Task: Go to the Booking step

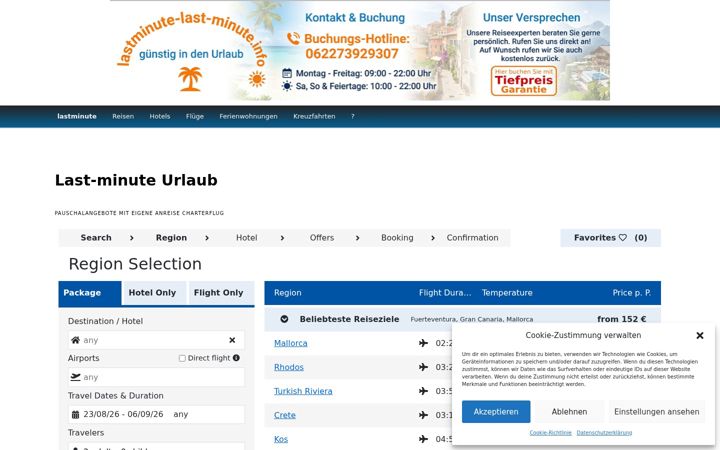Action: coord(397,238)
